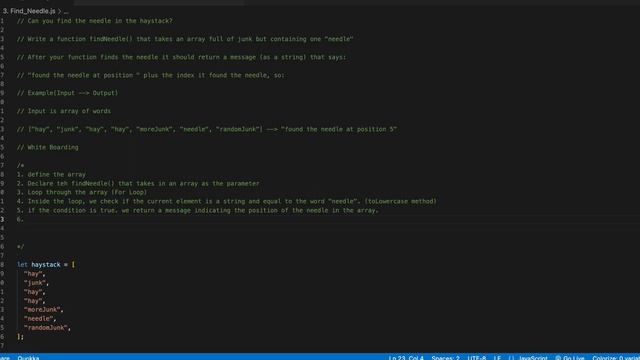Click the '// Example(Input --> Output)' comment
The width and height of the screenshot is (640, 360).
pos(67,93)
